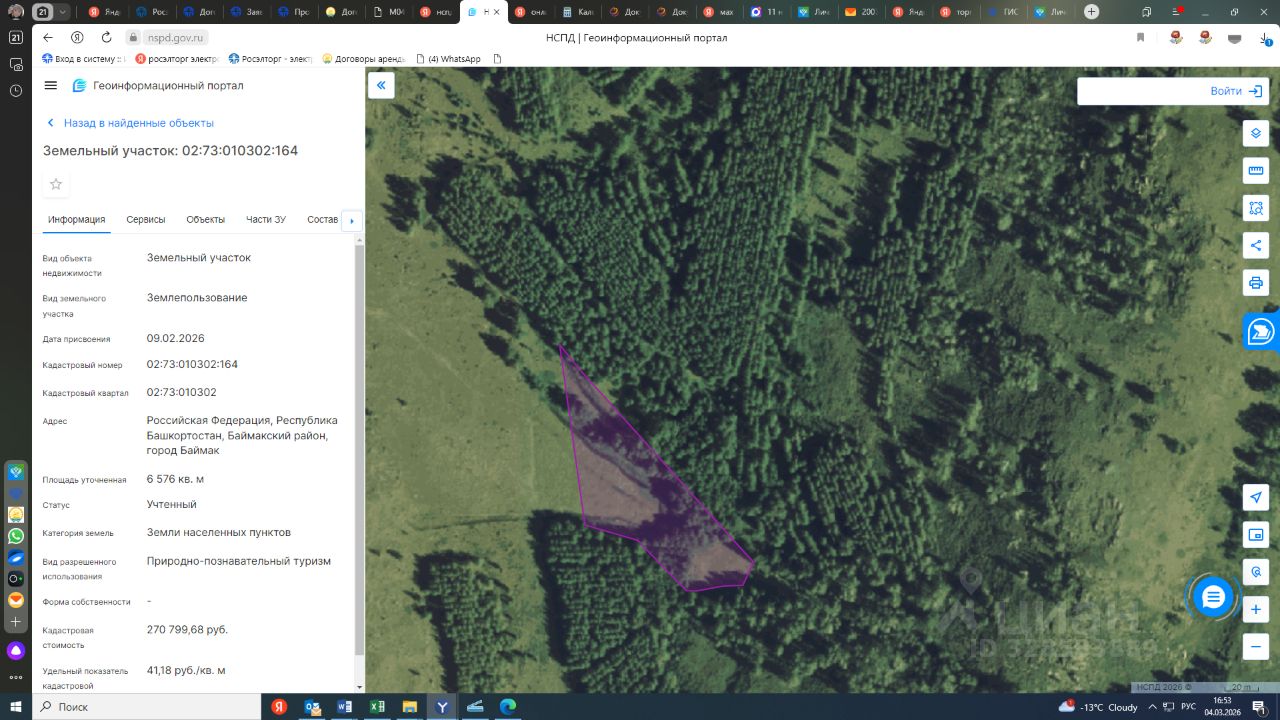The width and height of the screenshot is (1280, 720).
Task: Select the area selection tool
Action: click(1256, 208)
